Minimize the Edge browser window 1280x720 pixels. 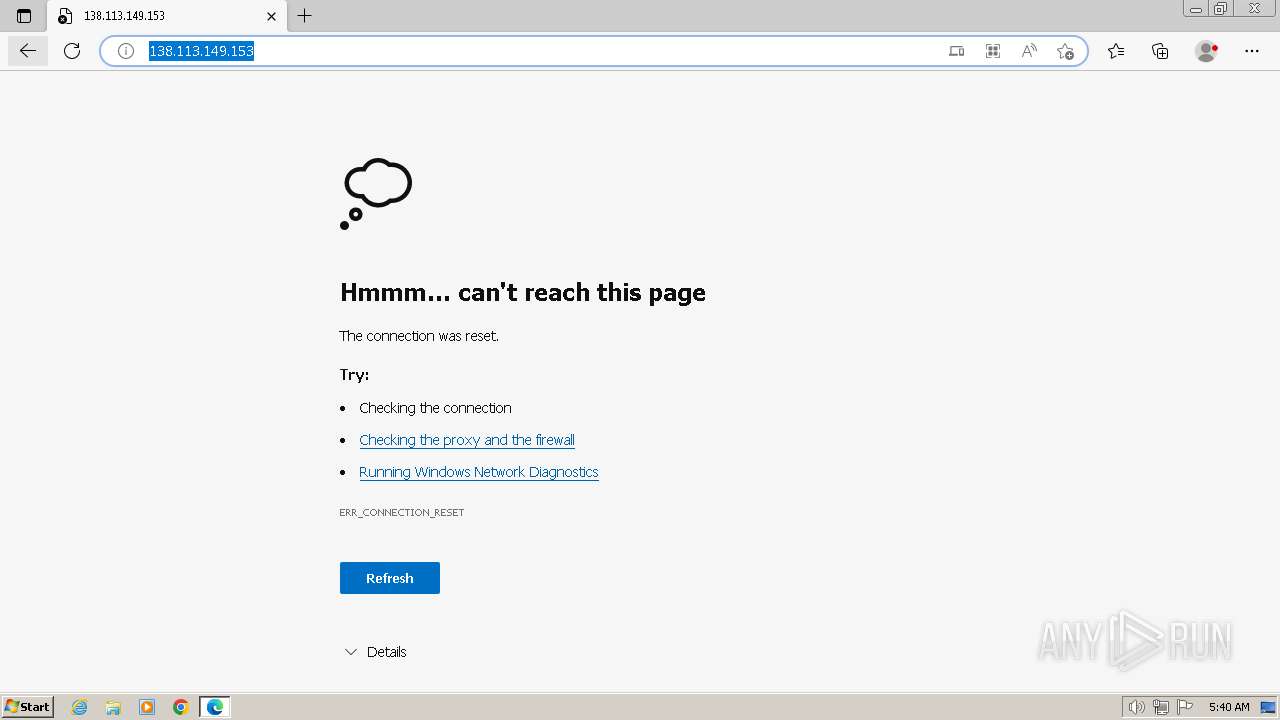(1196, 9)
